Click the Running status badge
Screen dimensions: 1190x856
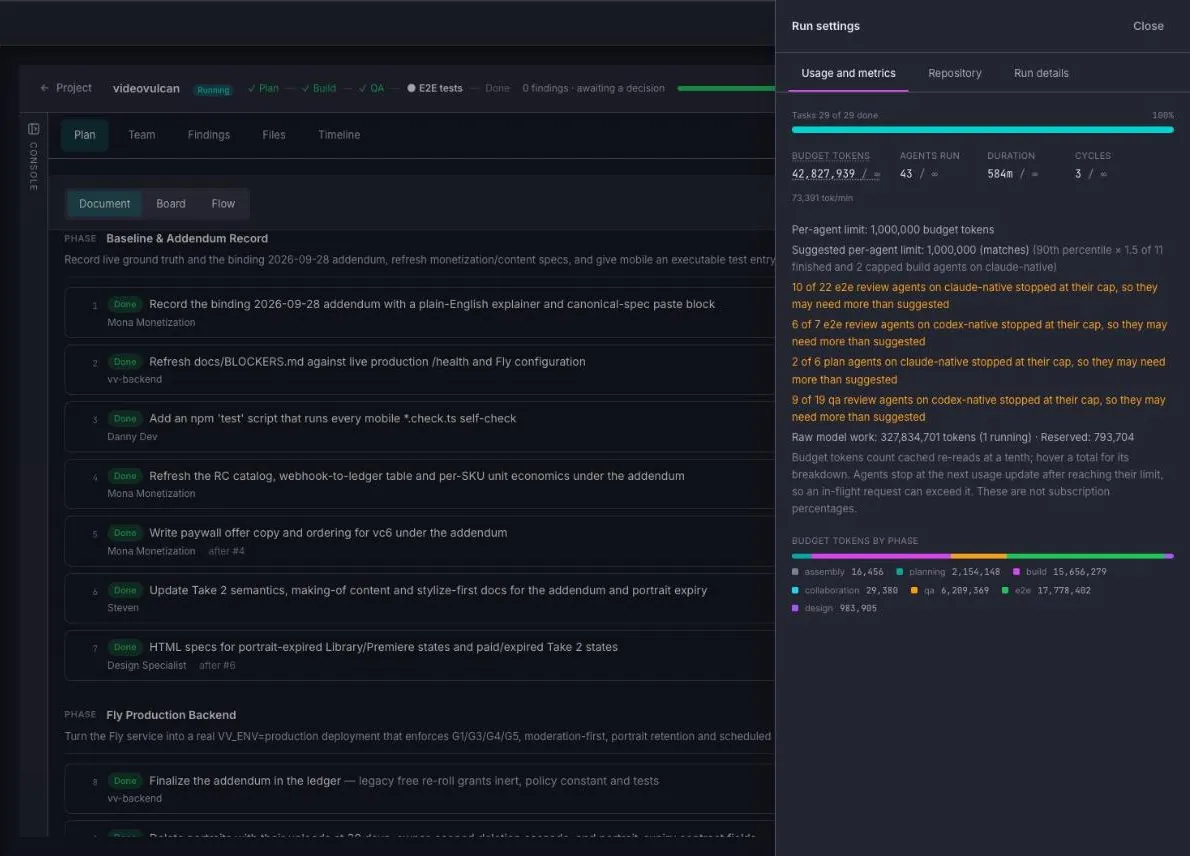[x=213, y=90]
